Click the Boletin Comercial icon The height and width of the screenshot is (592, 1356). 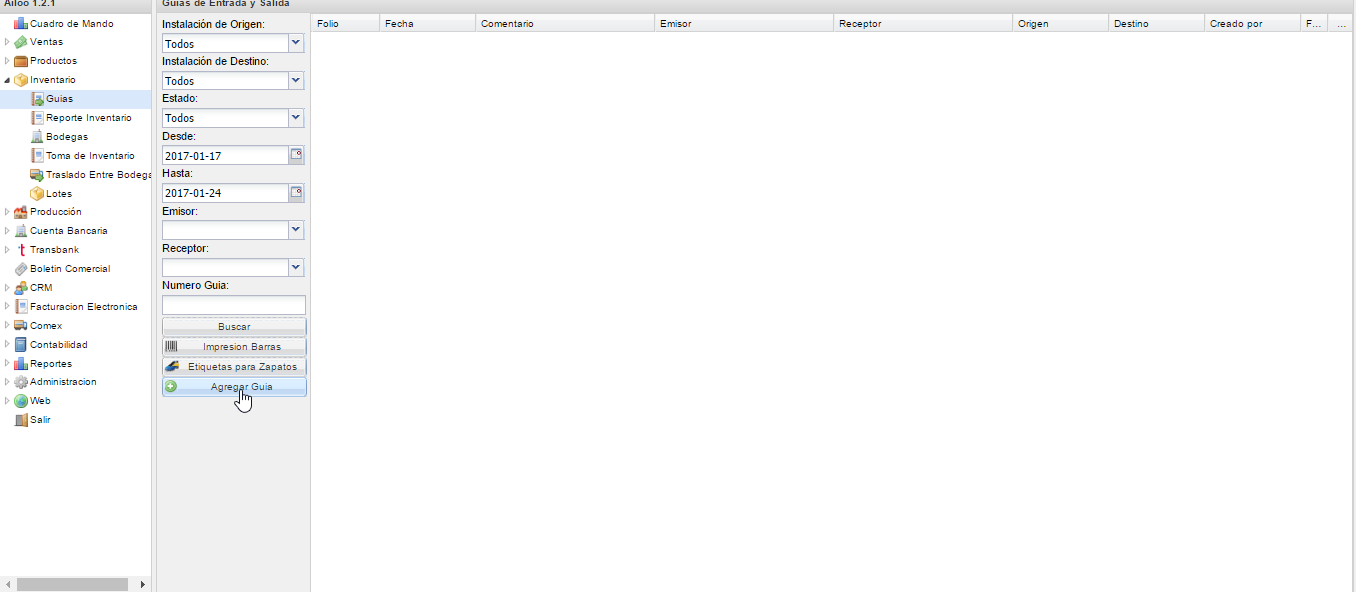tap(21, 269)
